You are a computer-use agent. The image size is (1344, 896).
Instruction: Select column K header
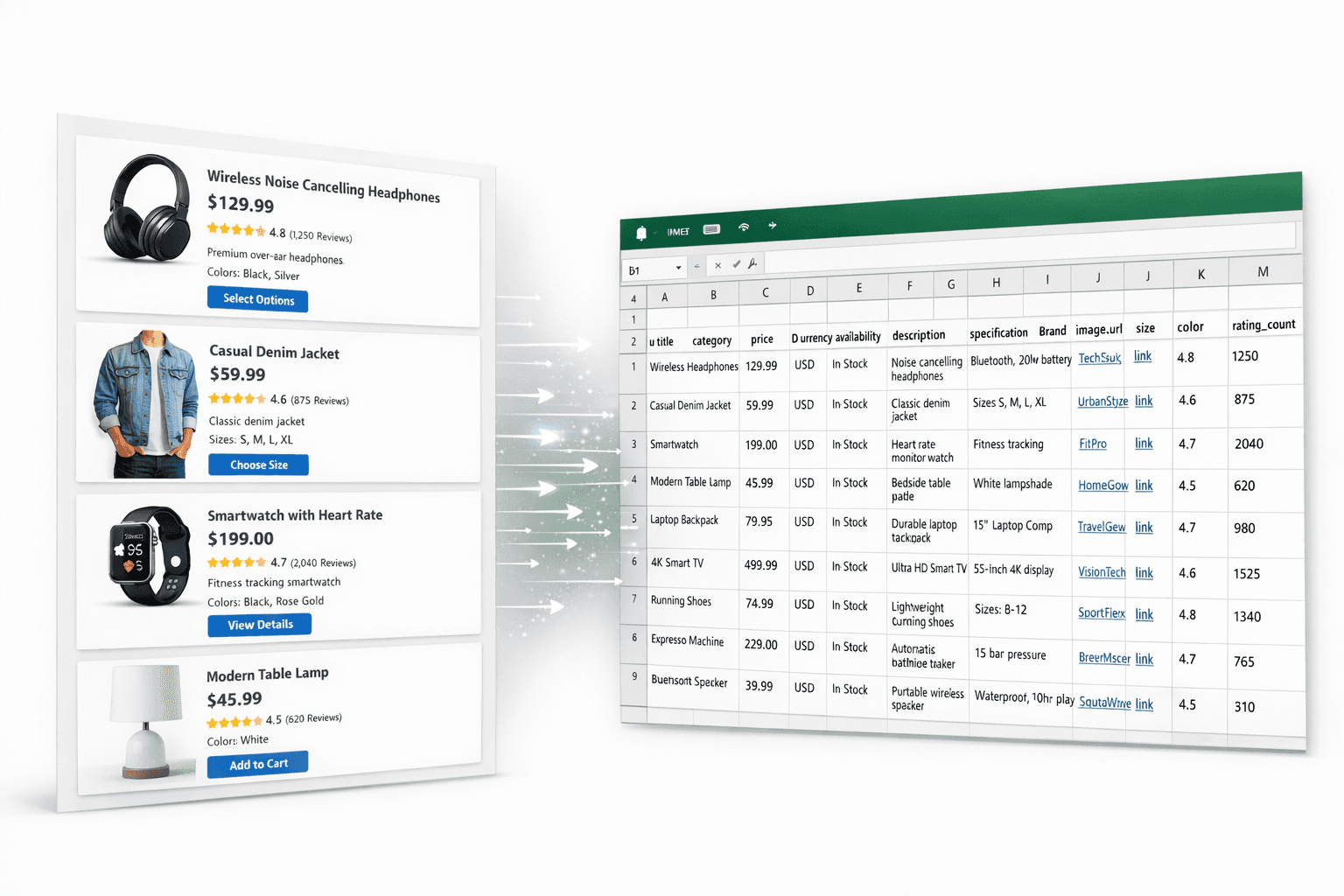click(x=1200, y=274)
